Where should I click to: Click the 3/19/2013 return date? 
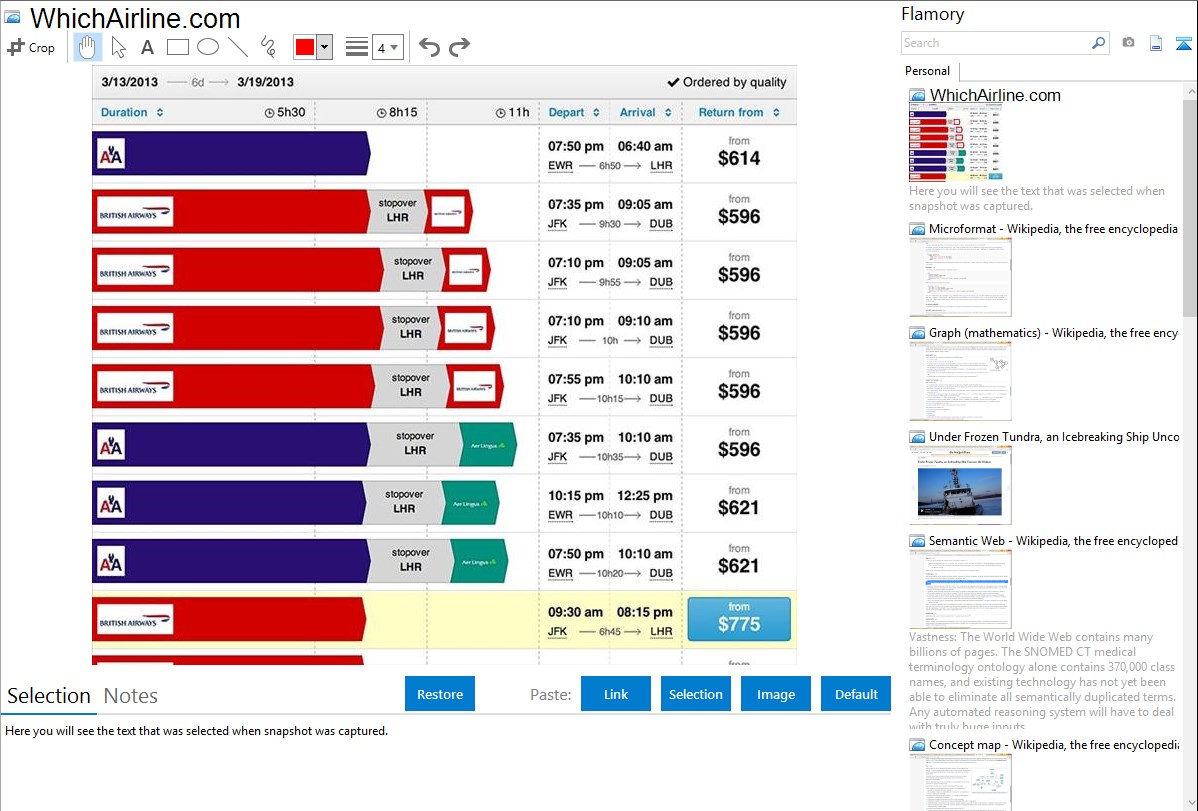[265, 82]
